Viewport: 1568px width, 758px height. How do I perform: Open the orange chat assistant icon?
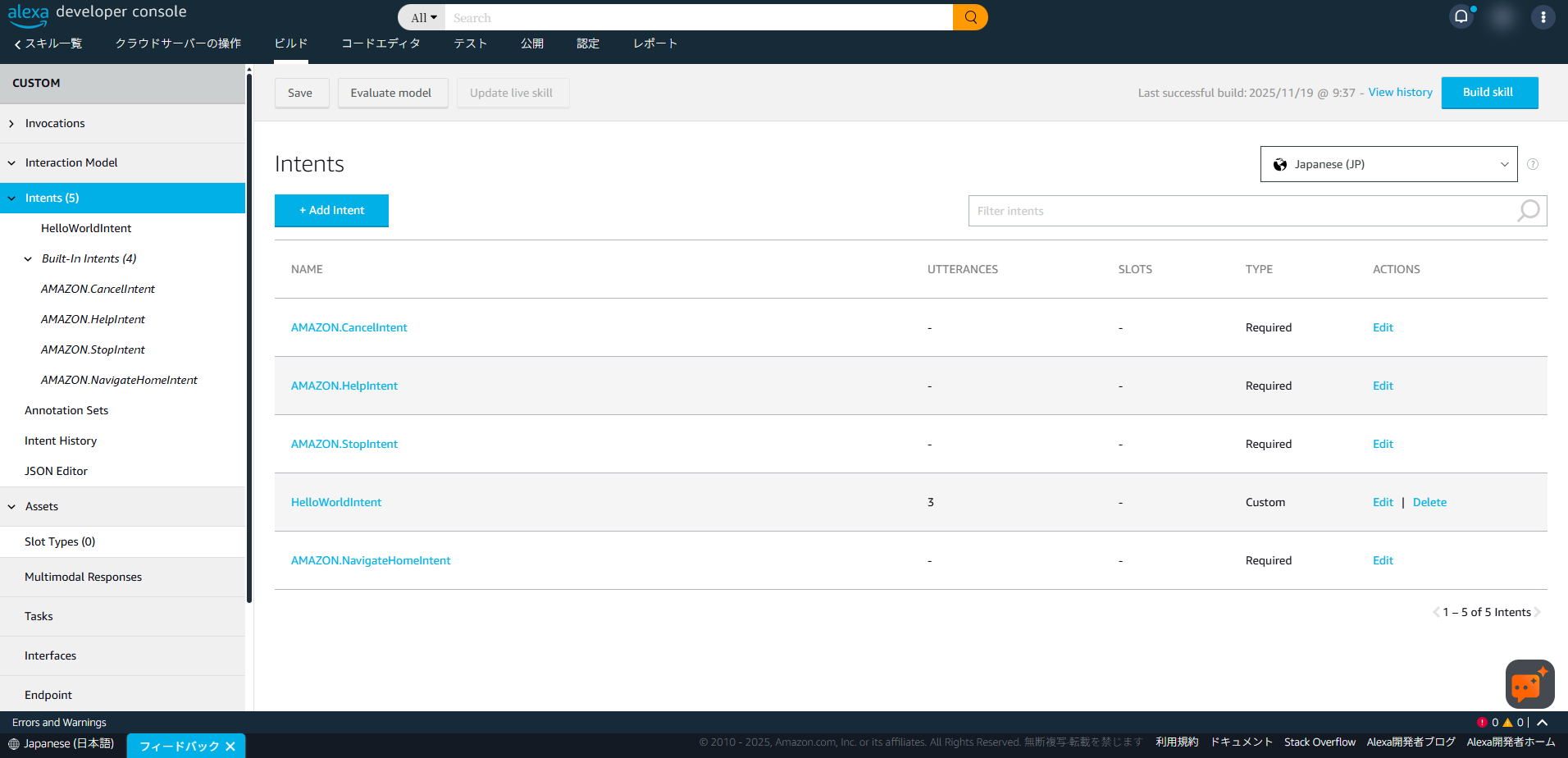[x=1529, y=684]
